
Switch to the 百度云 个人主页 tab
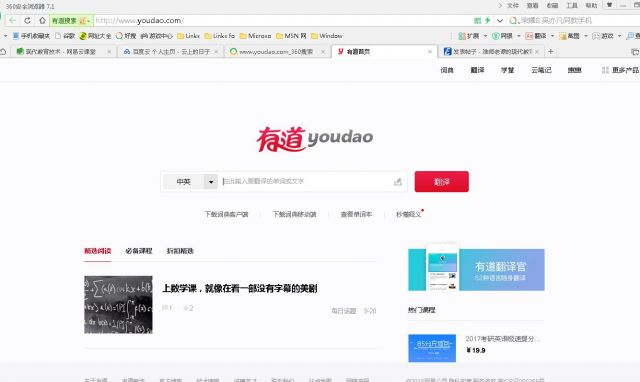[x=170, y=51]
